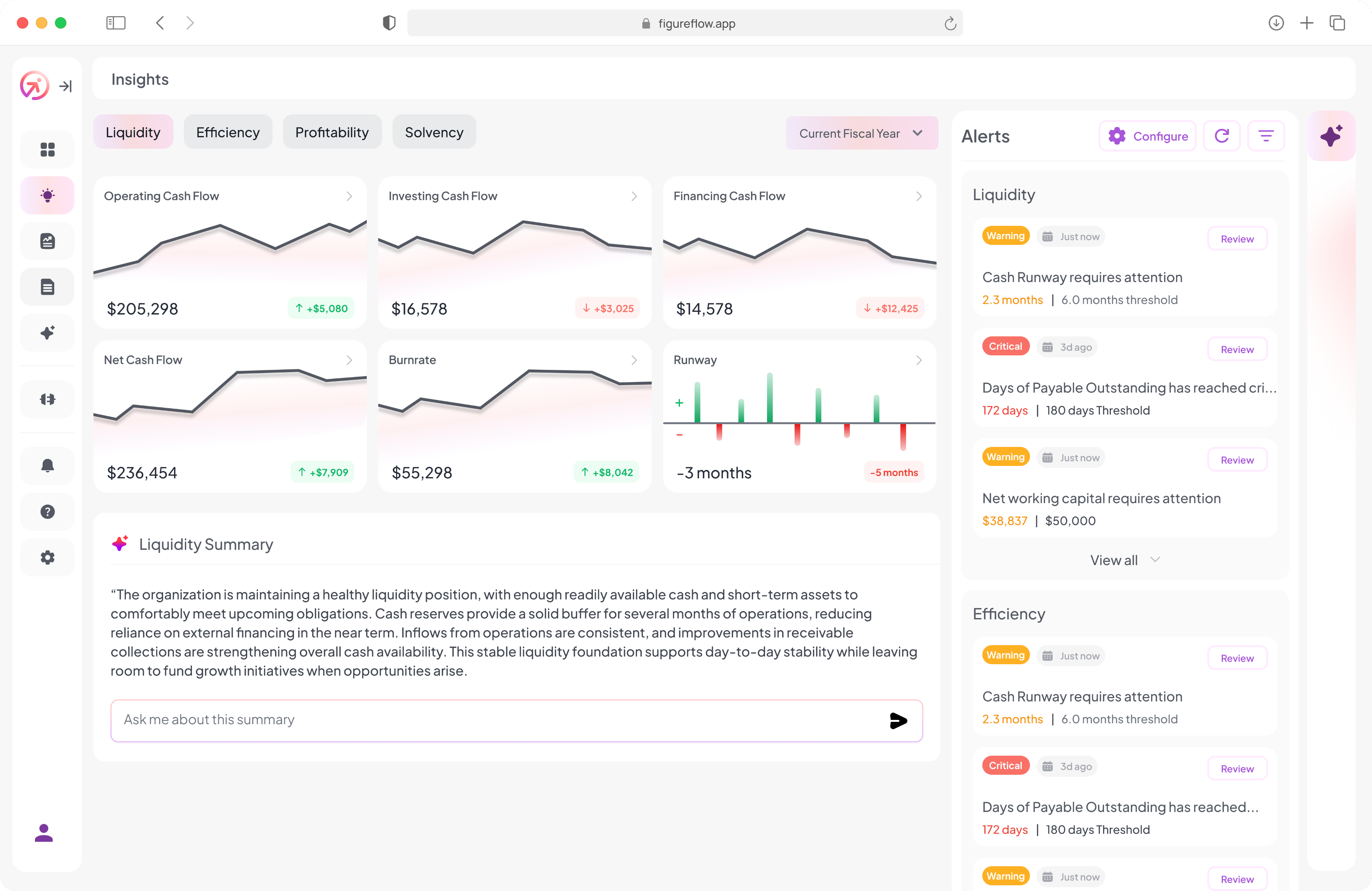Screen dimensions: 1372x891
Task: Click the user profile icon
Action: tap(44, 833)
